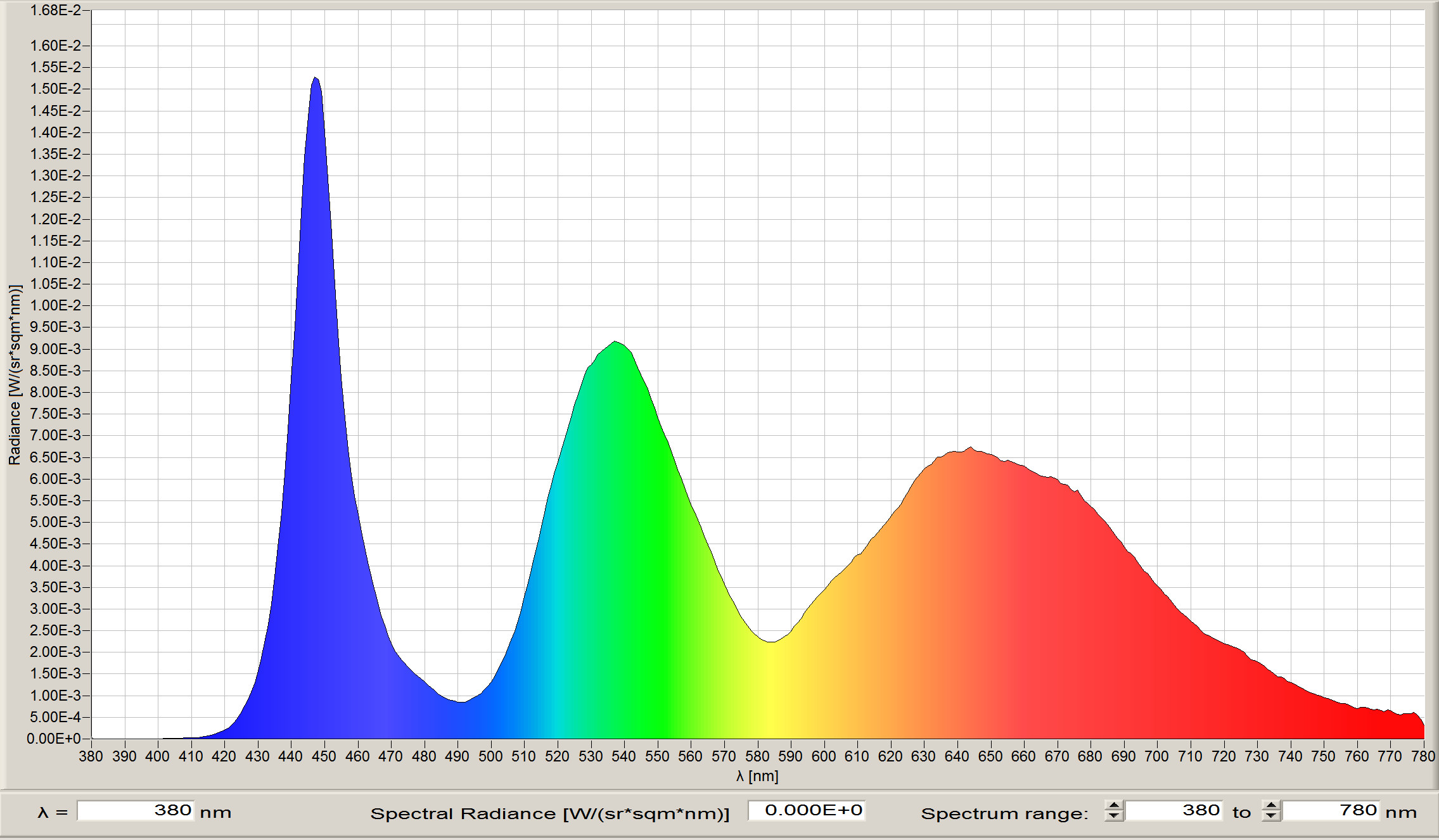Decrement the spectrum range start value
This screenshot has height=840, width=1439.
coord(1113,816)
